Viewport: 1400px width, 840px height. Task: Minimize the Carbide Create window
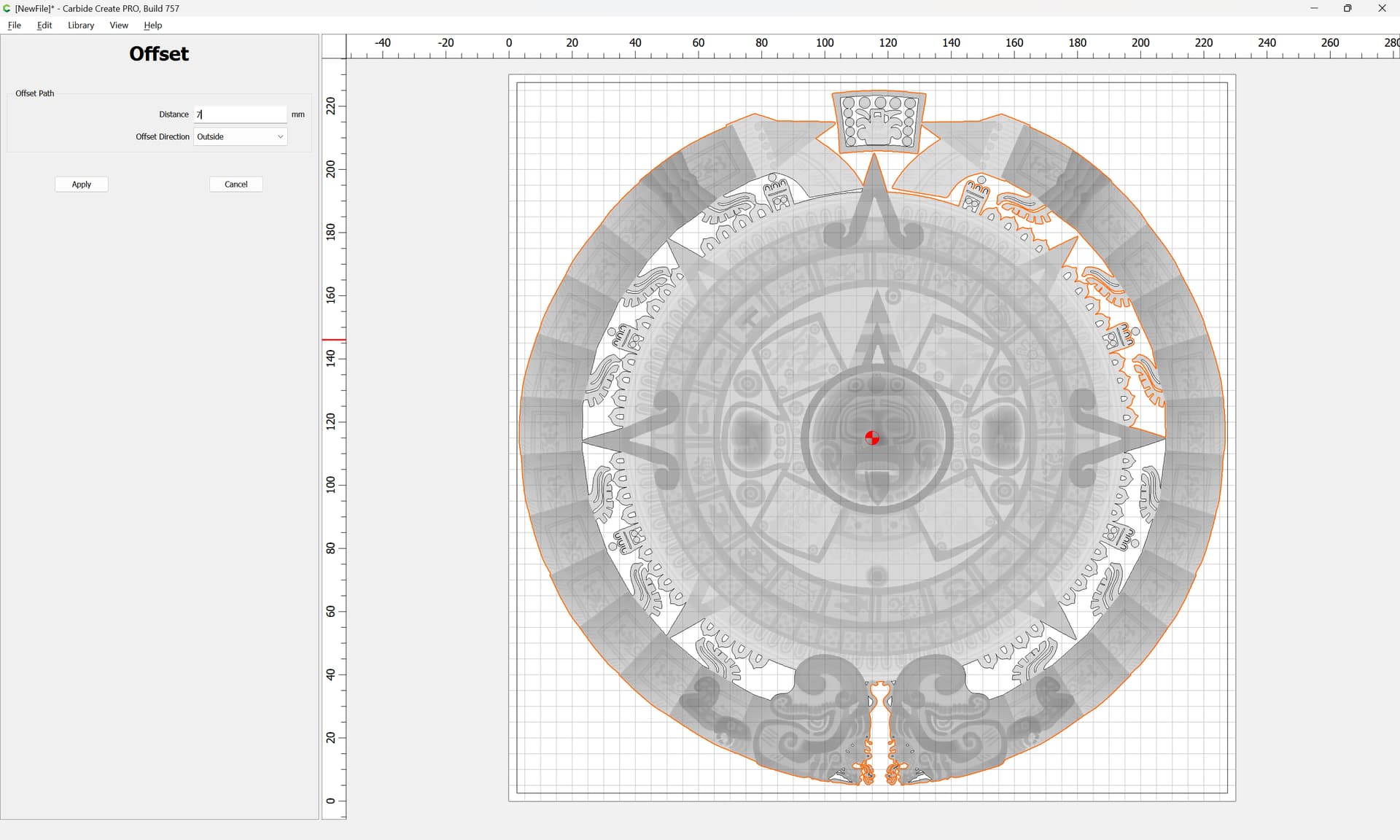click(x=1314, y=8)
